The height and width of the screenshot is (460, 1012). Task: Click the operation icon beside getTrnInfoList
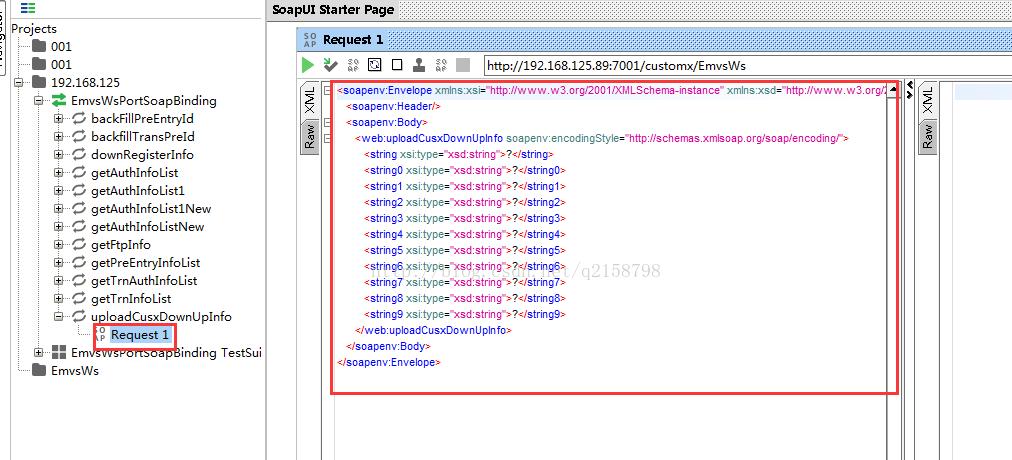79,299
